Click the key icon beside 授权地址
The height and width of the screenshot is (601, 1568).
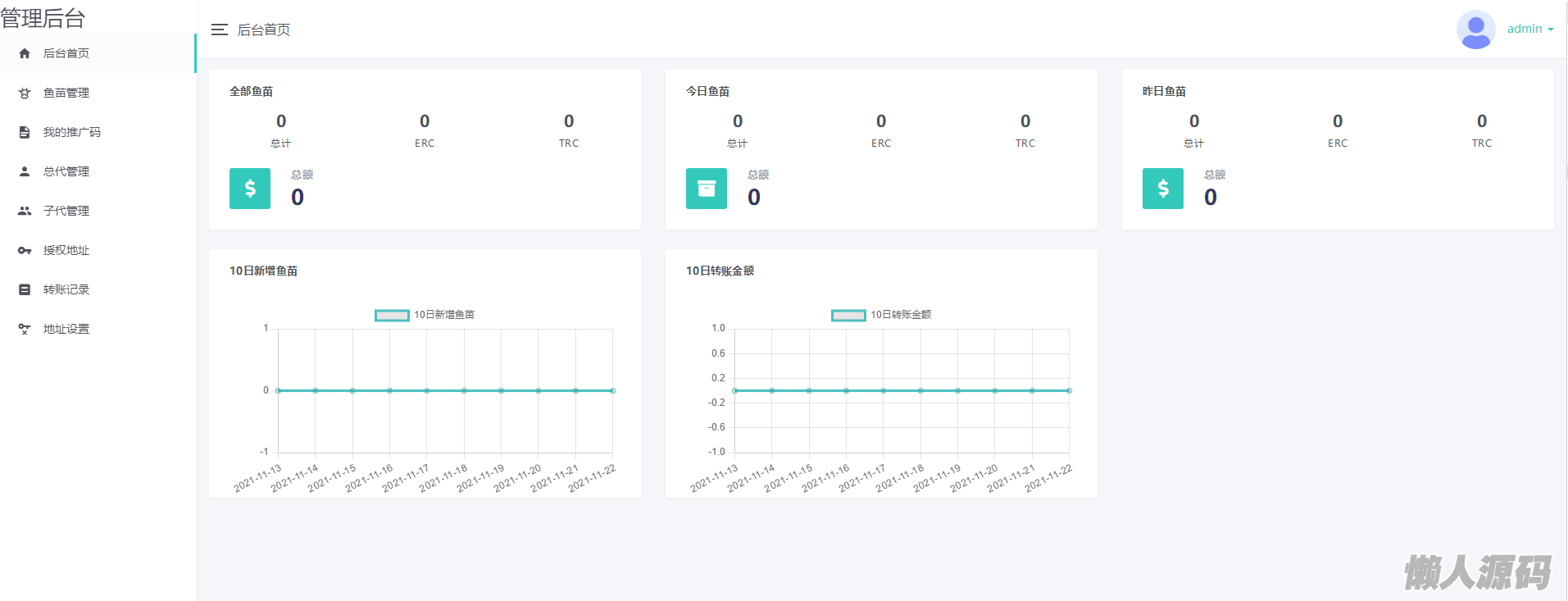click(25, 250)
